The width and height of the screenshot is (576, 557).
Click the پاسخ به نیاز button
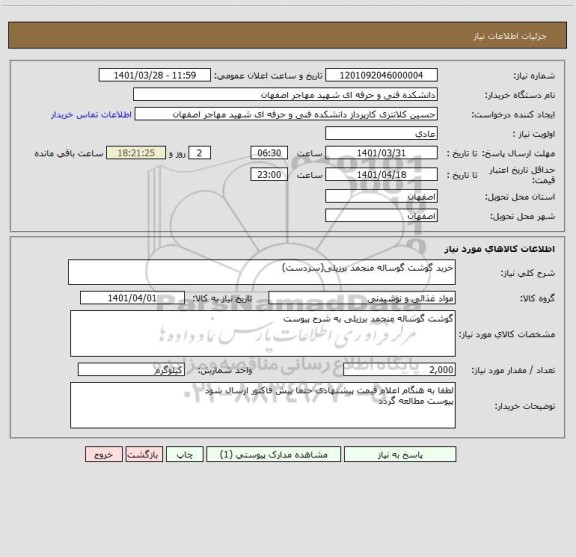coord(400,454)
